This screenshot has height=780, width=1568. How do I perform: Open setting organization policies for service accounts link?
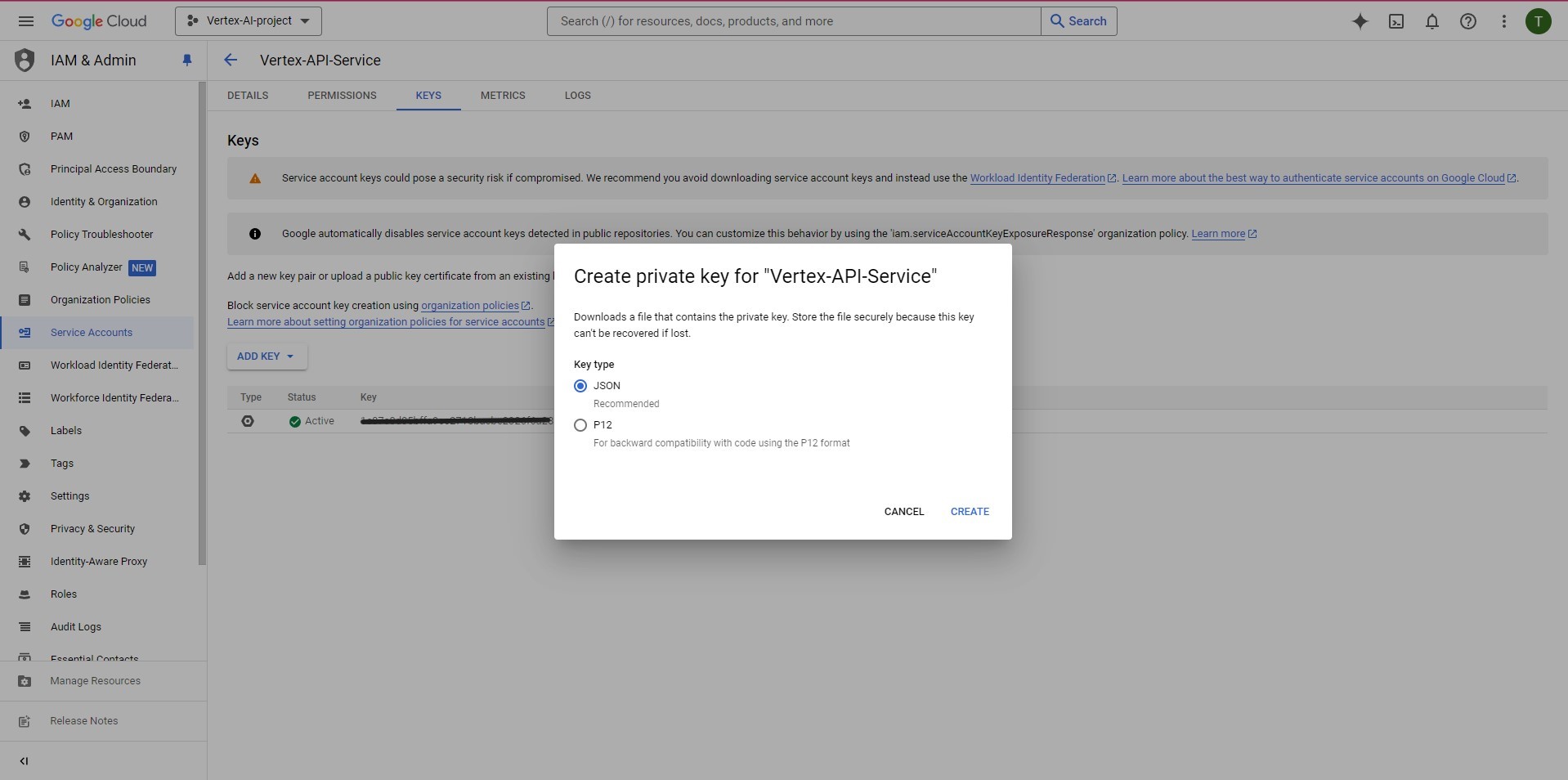pyautogui.click(x=391, y=322)
